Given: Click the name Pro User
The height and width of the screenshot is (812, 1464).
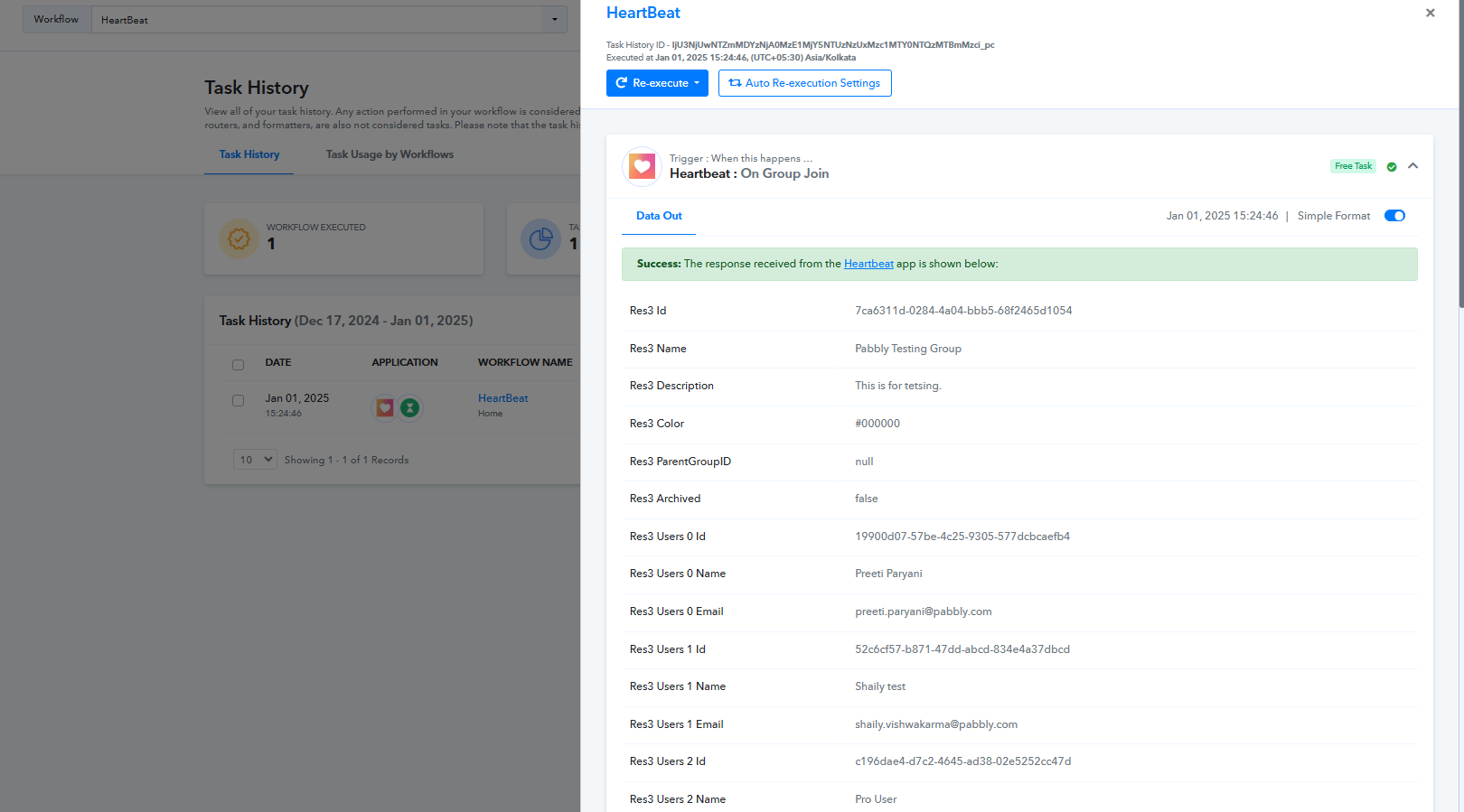Looking at the screenshot, I should tap(876, 799).
